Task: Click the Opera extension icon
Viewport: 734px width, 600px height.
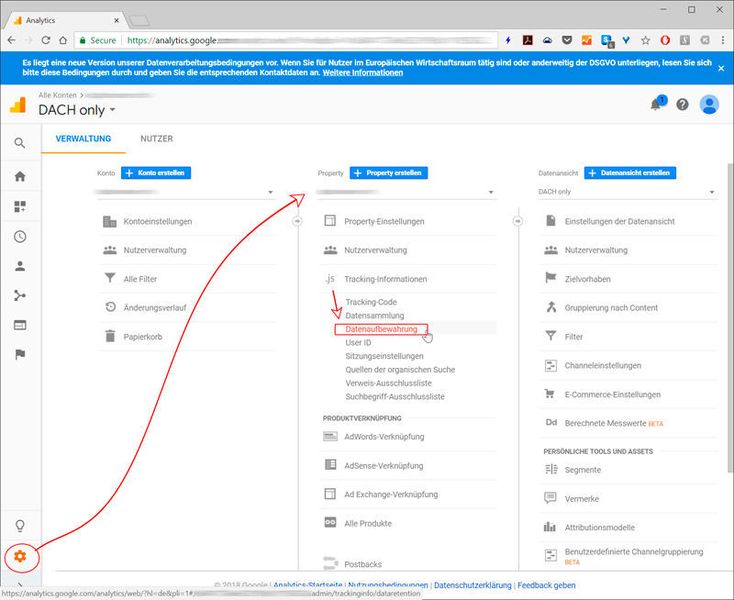Action: click(665, 41)
